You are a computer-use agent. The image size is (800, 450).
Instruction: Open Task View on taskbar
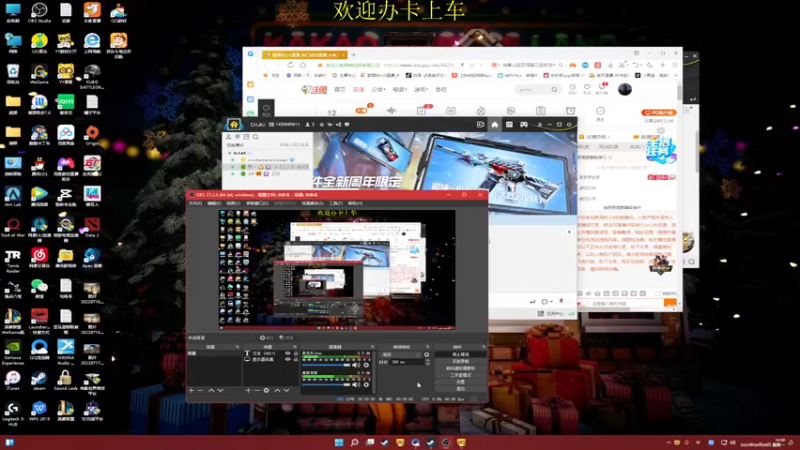(369, 442)
